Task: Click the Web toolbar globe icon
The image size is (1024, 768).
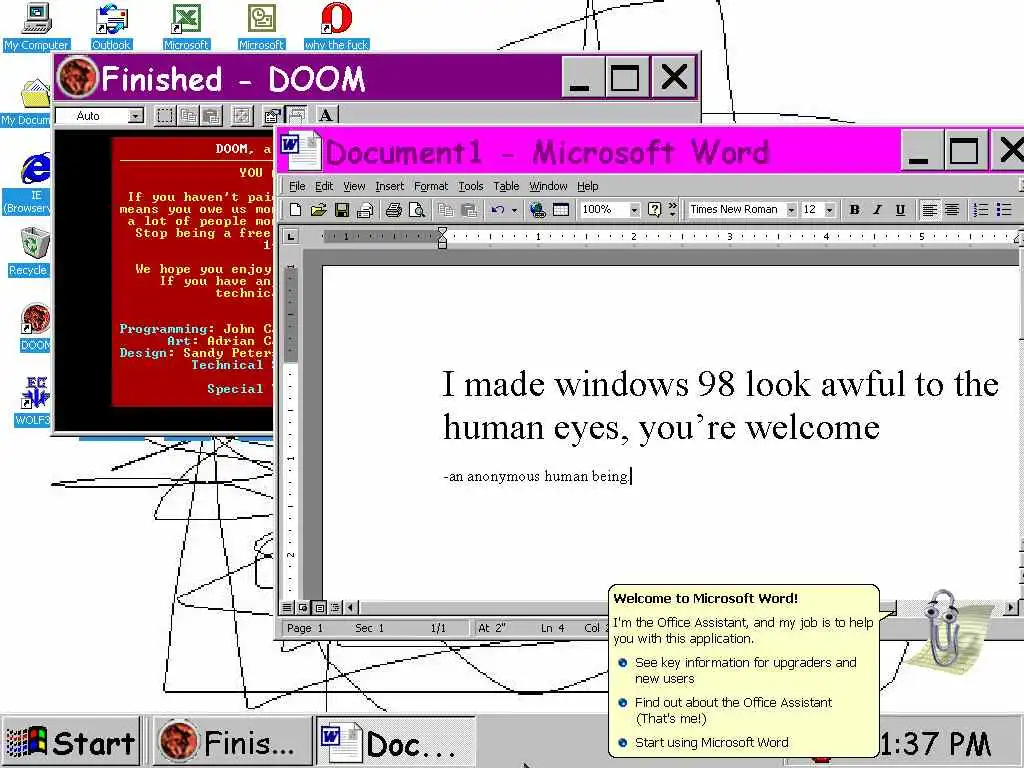Action: coord(537,210)
